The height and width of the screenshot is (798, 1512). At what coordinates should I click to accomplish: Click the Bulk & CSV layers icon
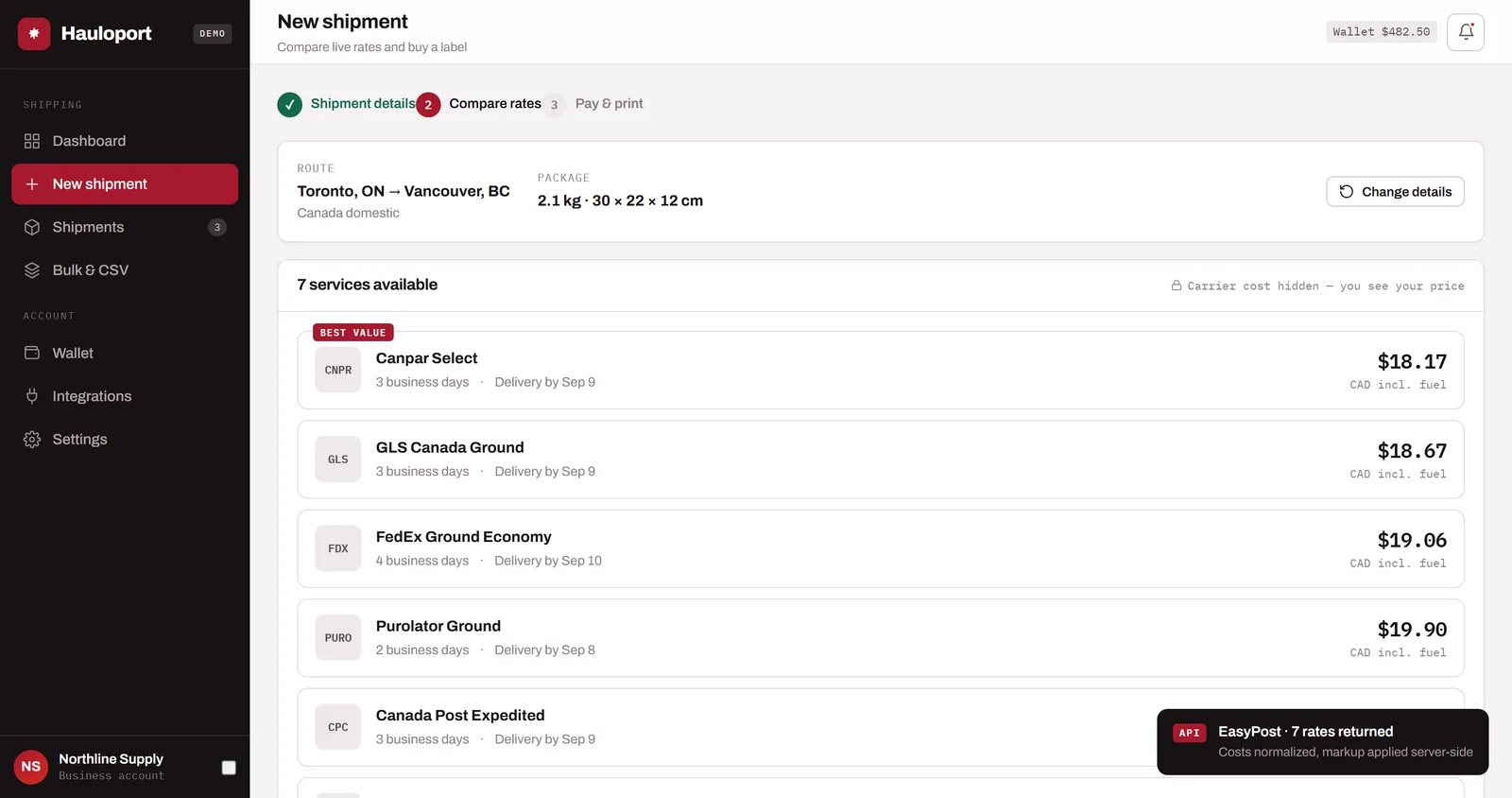tap(32, 270)
